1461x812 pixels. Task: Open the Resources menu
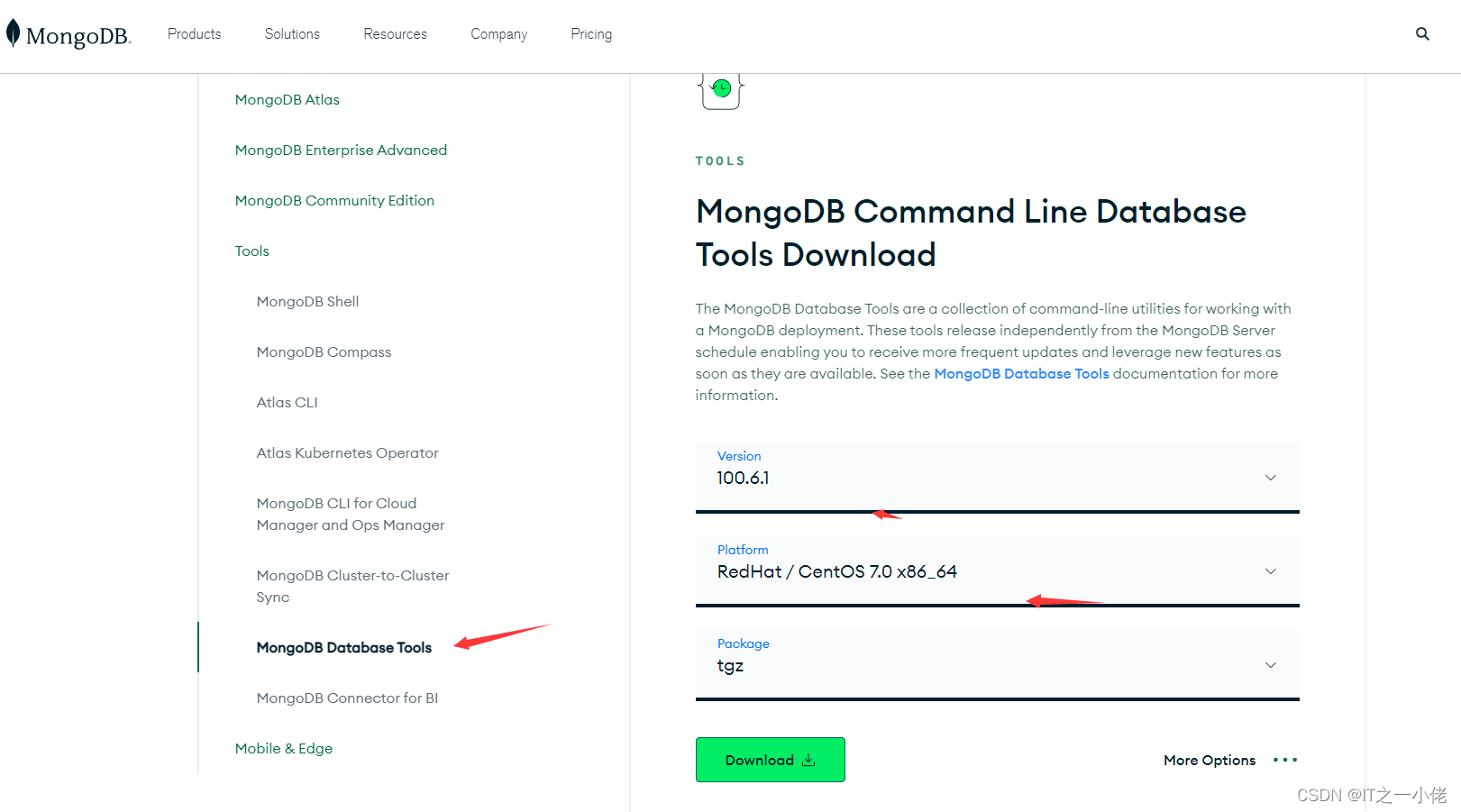pos(395,34)
